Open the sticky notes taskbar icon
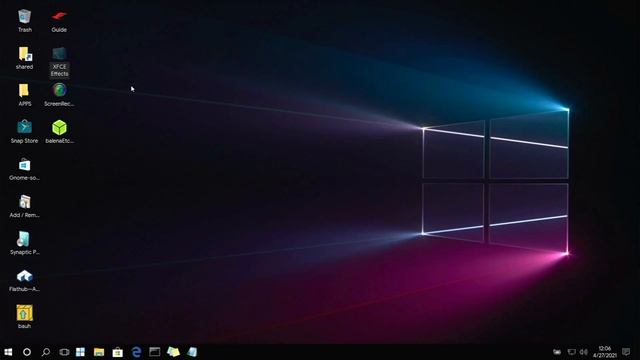This screenshot has height=360, width=640. [x=173, y=352]
